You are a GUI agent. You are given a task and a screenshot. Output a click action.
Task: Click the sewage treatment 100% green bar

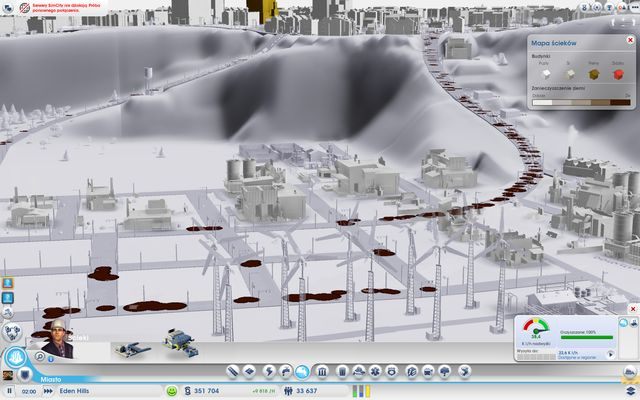pos(587,338)
